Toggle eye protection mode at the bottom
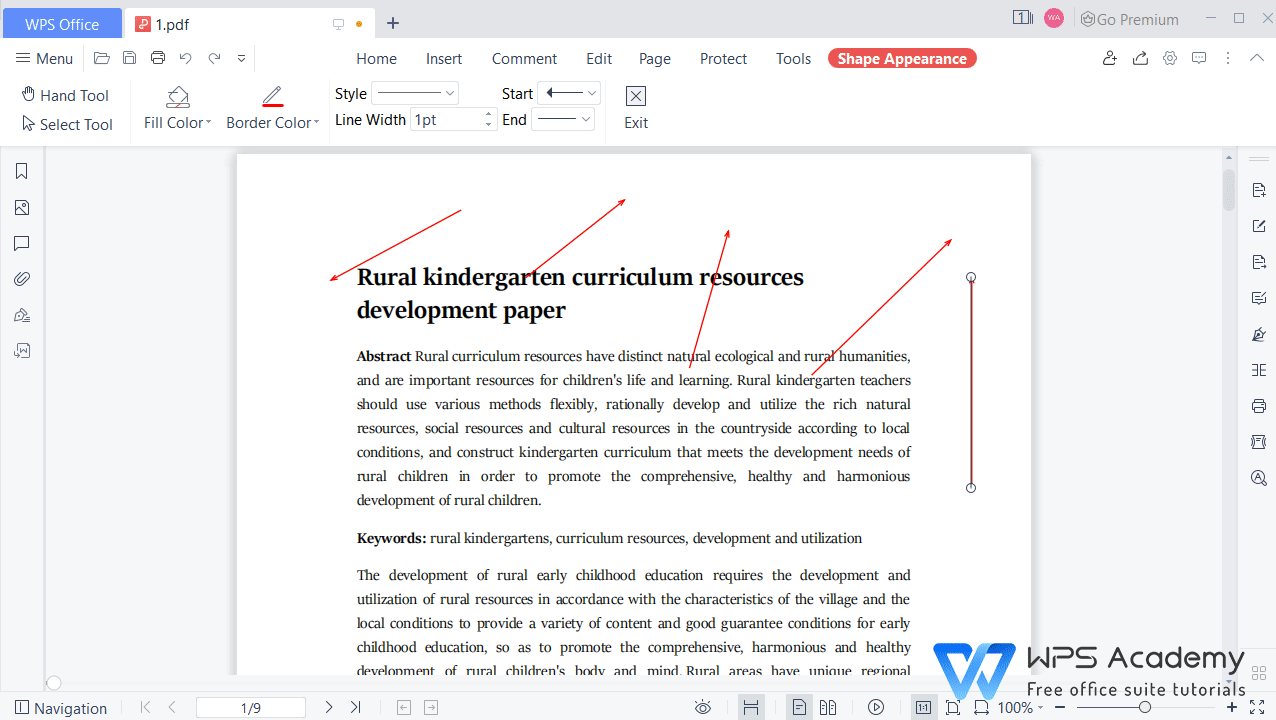The image size is (1276, 720). (703, 707)
